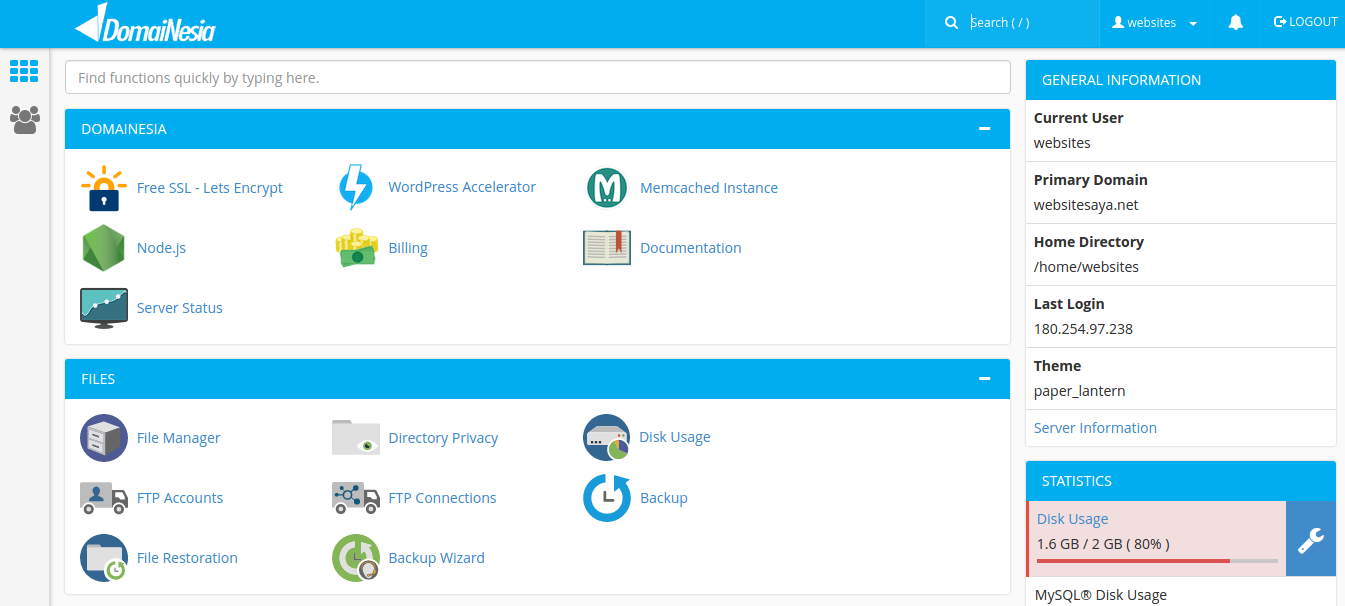Open the FTP Connections truck icon
Image resolution: width=1345 pixels, height=606 pixels.
356,498
